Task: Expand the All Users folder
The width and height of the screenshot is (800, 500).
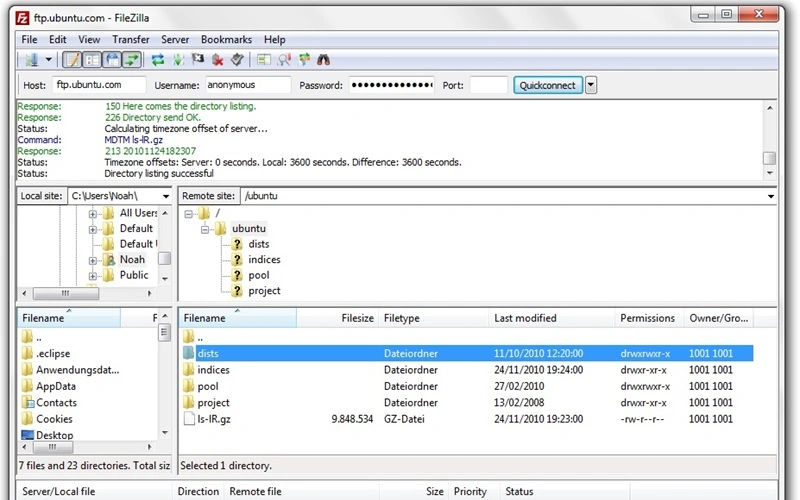Action: (x=93, y=214)
